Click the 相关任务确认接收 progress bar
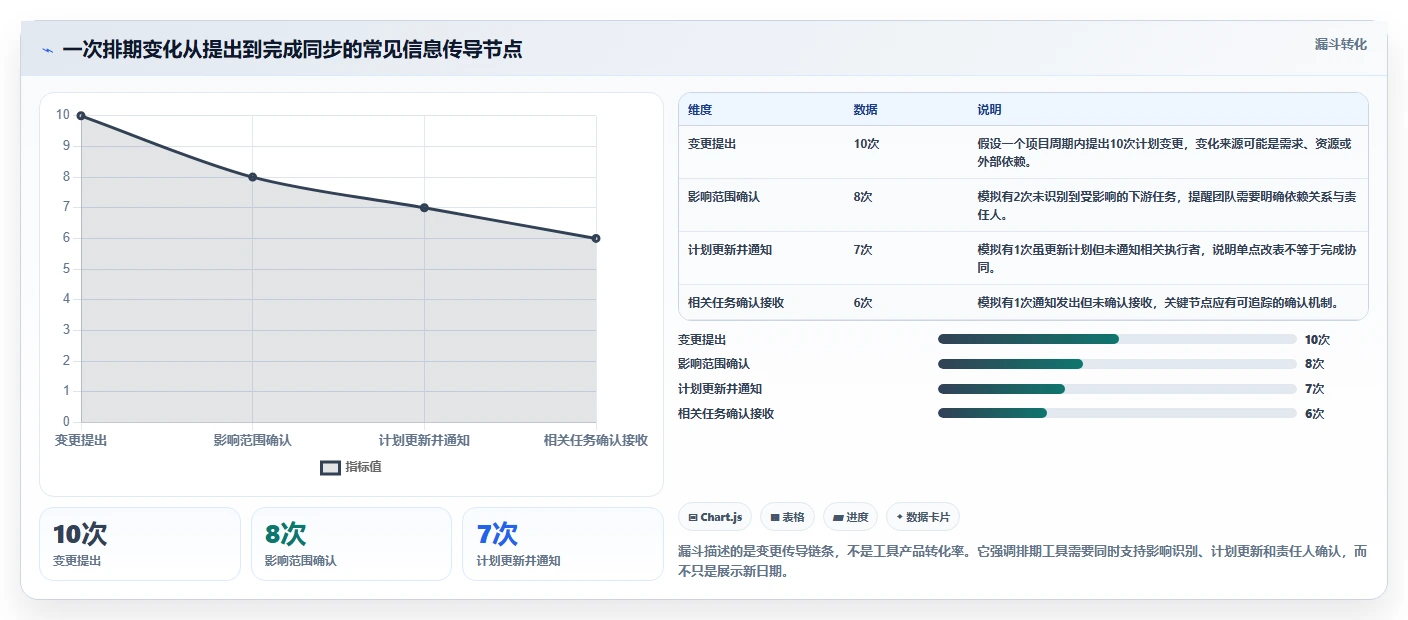The image size is (1408, 620). pos(1117,413)
